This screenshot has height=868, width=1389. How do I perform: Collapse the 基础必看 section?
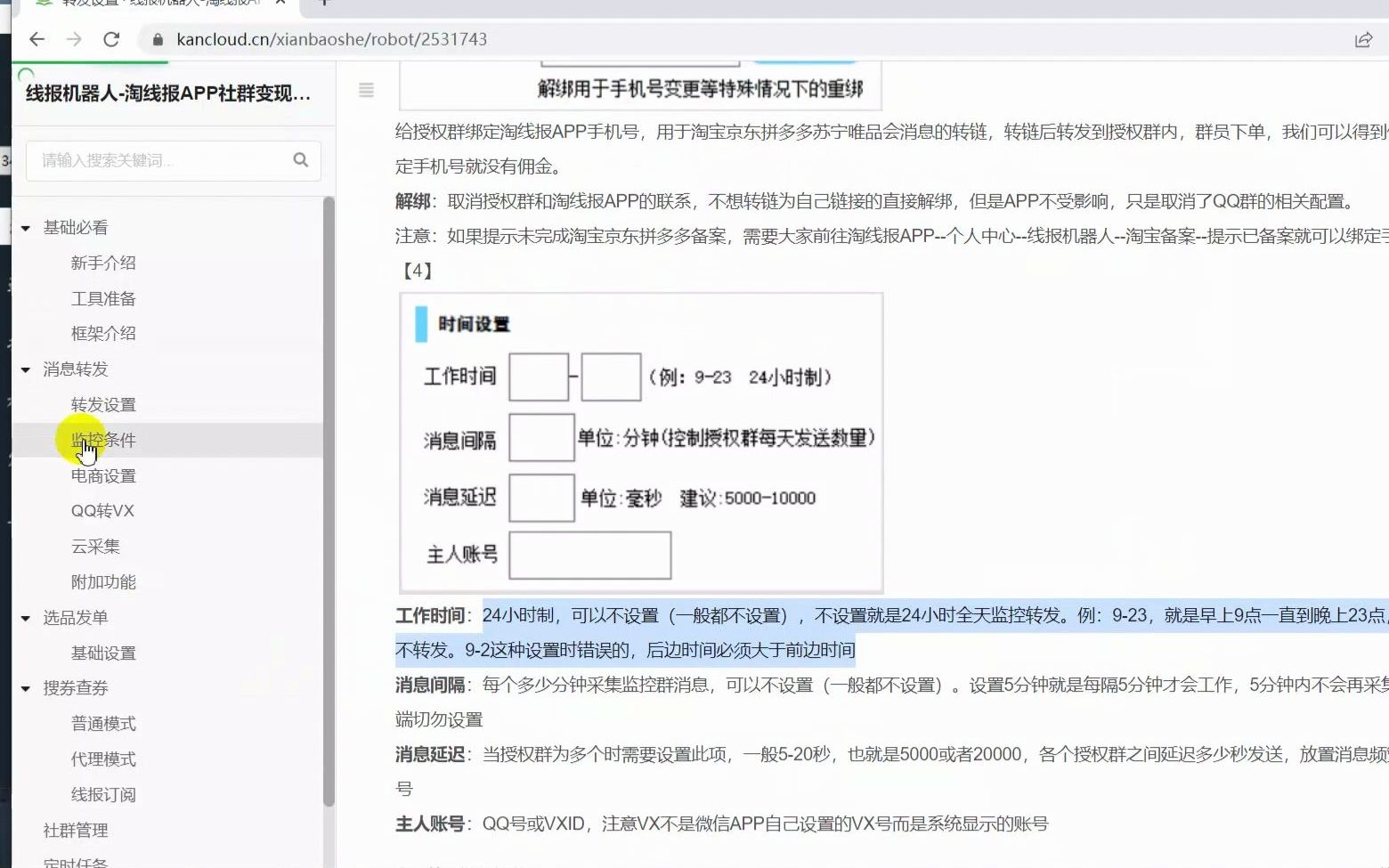click(x=26, y=228)
